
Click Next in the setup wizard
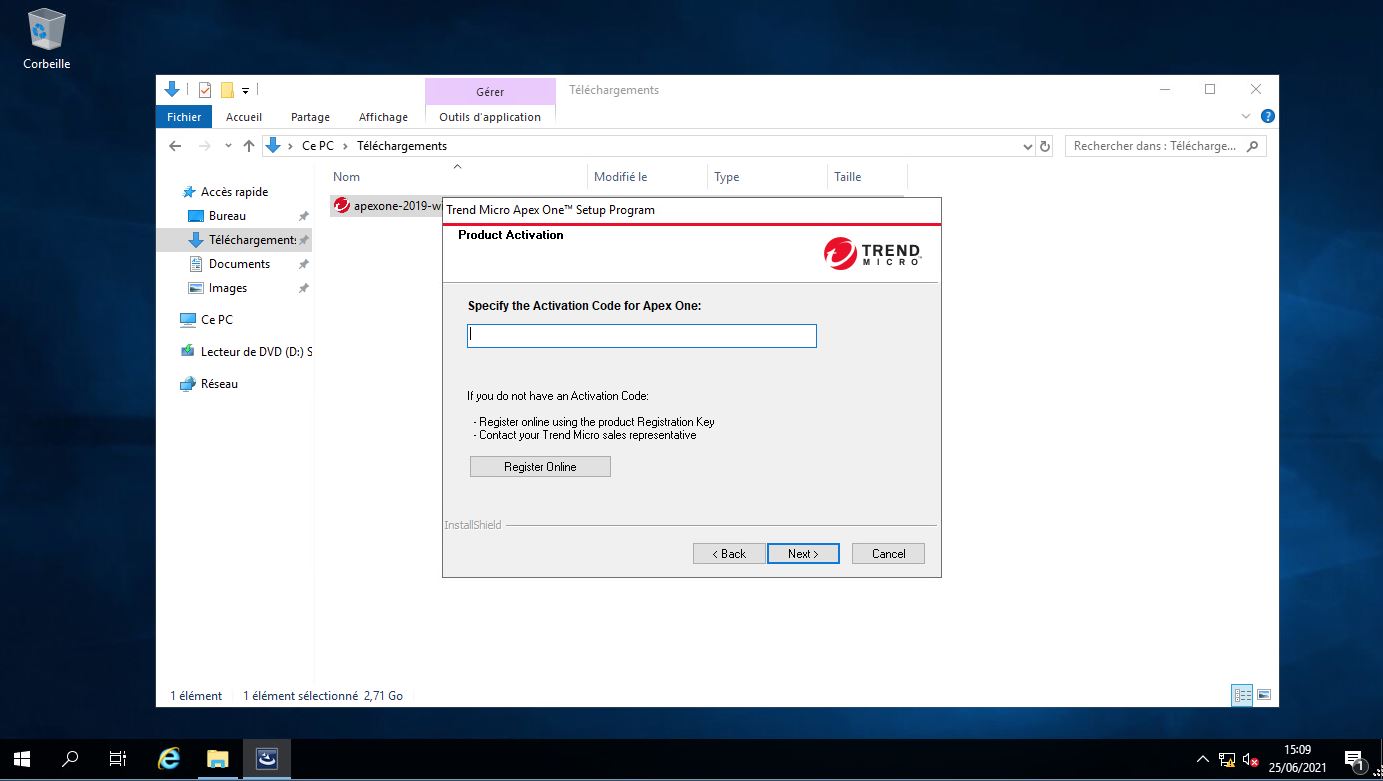(x=803, y=554)
